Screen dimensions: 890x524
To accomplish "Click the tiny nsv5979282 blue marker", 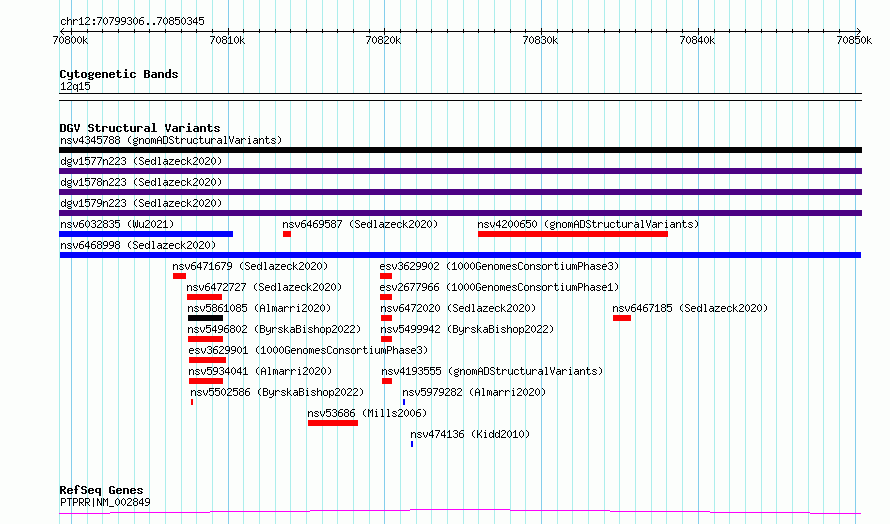I will pyautogui.click(x=404, y=402).
